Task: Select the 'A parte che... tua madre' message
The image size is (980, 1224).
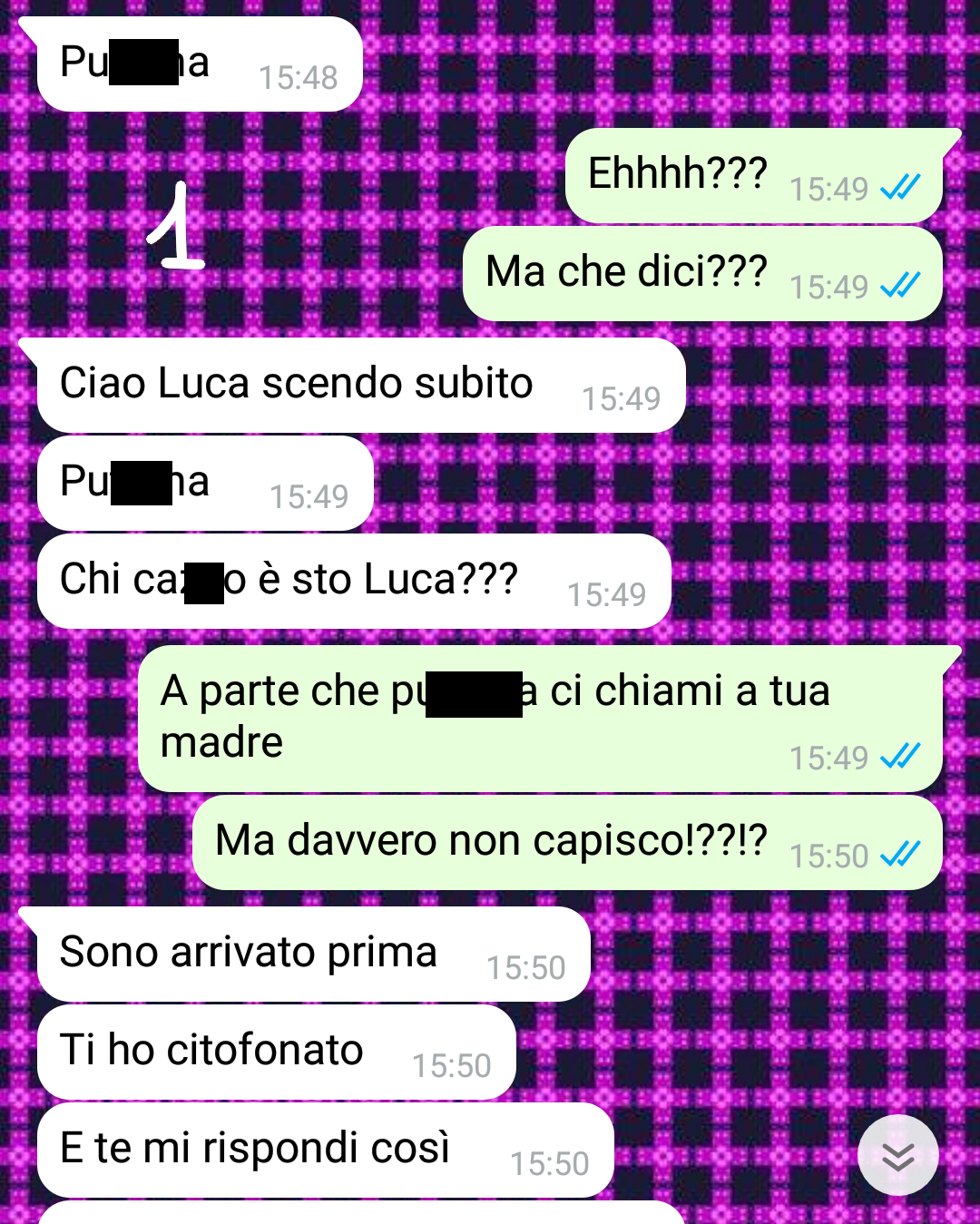Action: tap(541, 719)
